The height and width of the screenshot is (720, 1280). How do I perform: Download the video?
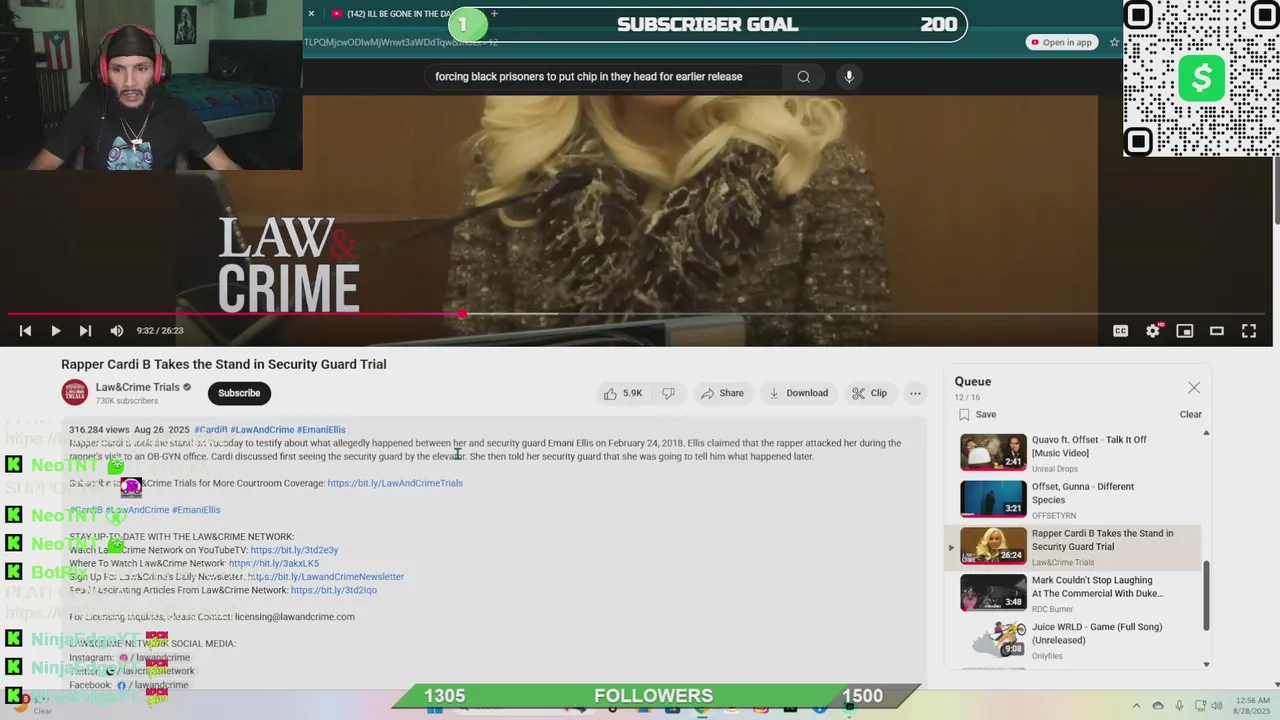point(798,393)
